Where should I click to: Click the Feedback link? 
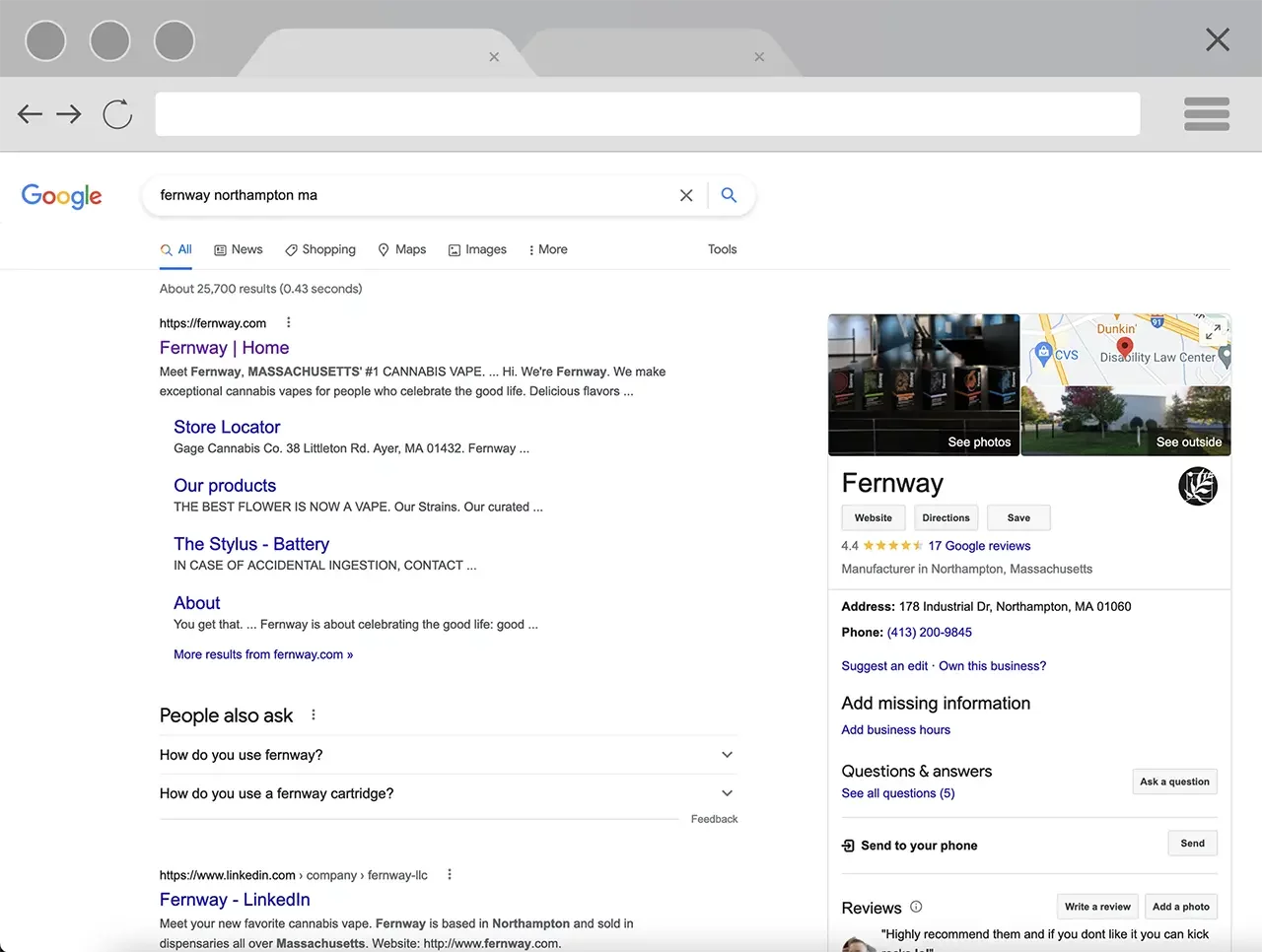[x=714, y=819]
